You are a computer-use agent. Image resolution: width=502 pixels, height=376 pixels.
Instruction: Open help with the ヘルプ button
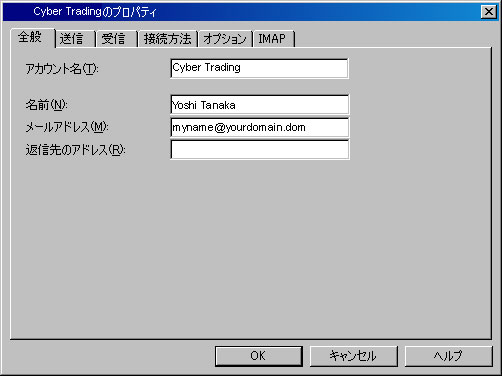(448, 356)
